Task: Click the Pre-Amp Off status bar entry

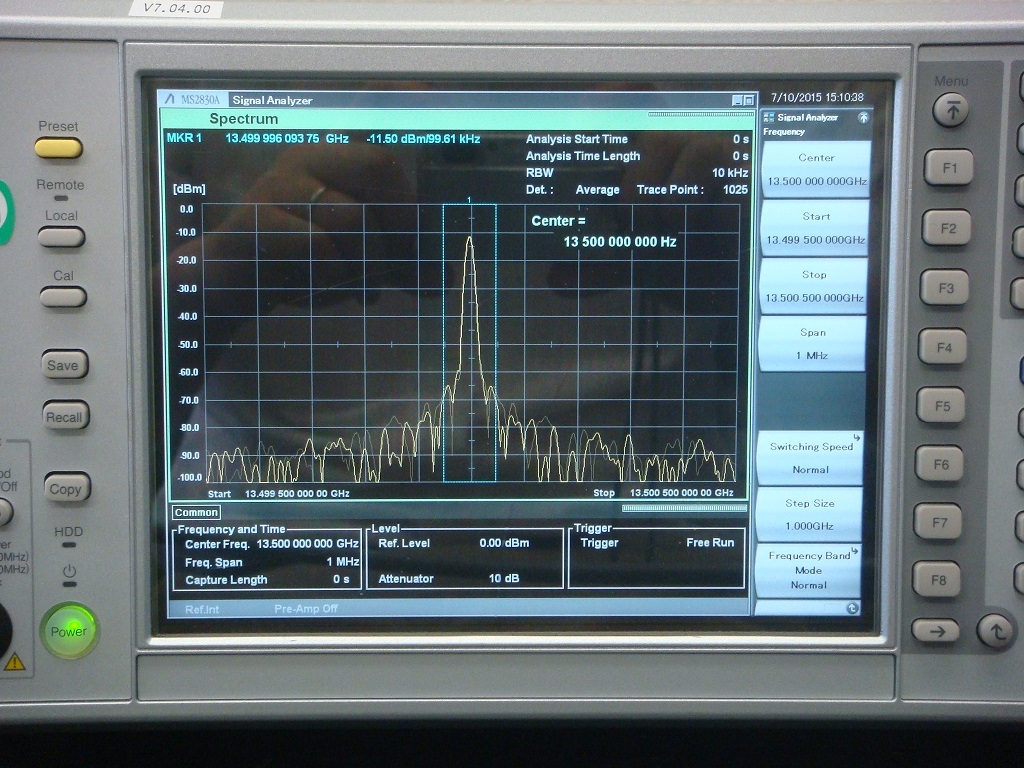Action: click(x=306, y=609)
